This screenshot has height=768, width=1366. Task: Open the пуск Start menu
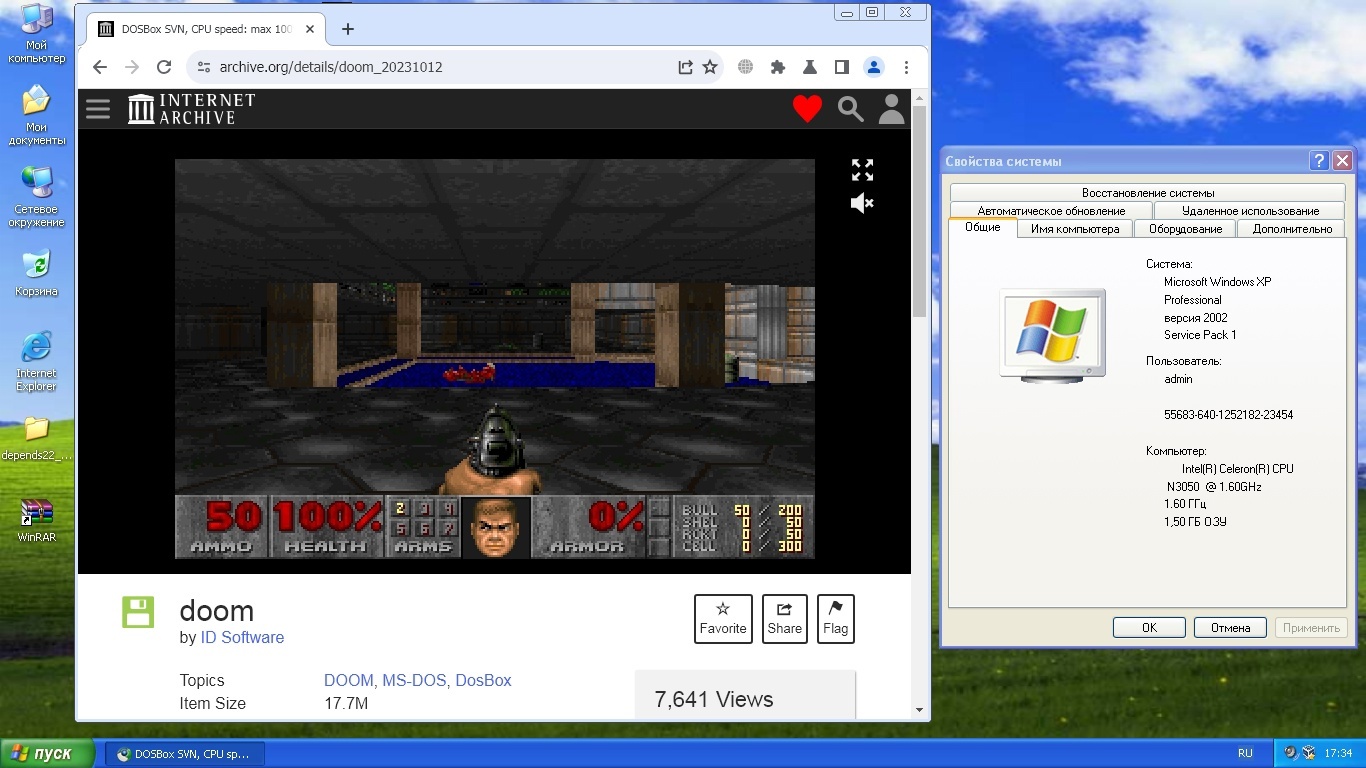point(47,754)
